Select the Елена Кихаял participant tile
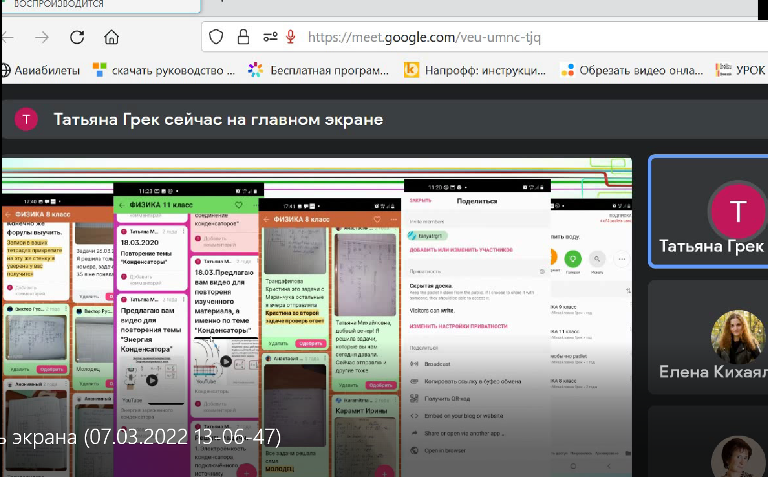 pyautogui.click(x=708, y=337)
